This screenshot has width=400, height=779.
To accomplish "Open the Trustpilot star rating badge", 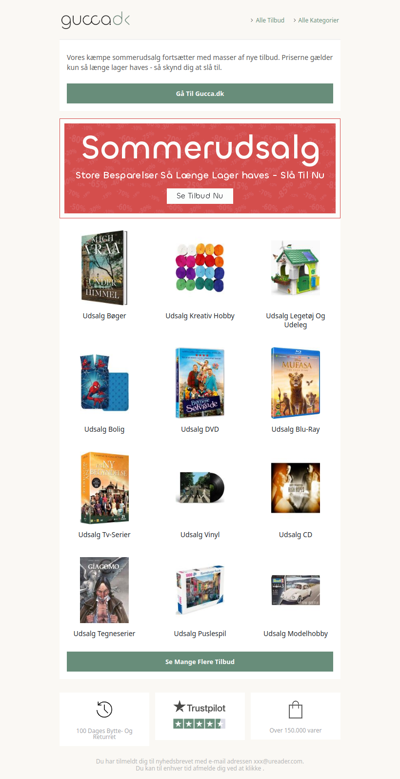I will [199, 715].
